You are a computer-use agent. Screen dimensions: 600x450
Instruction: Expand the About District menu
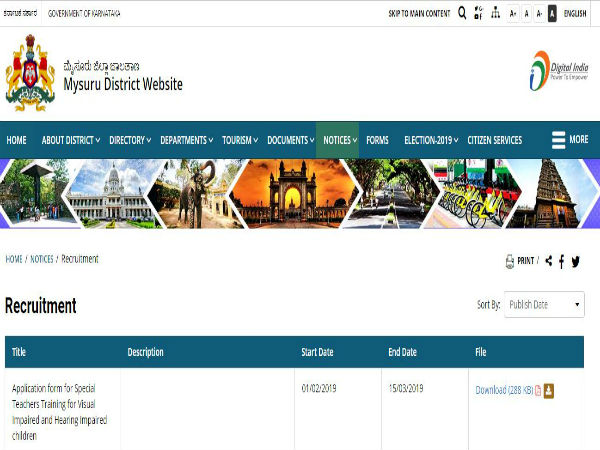tap(70, 140)
